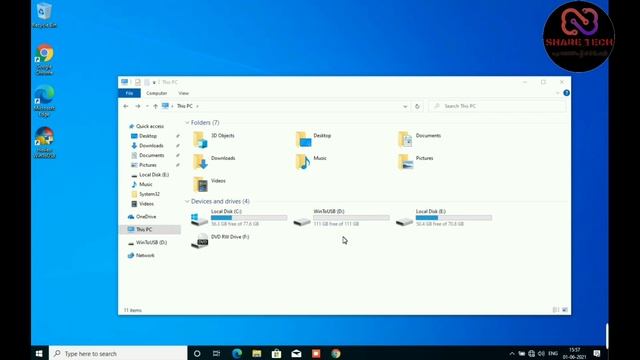Select the DVD RW Drive (F:)
Image resolution: width=640 pixels, height=360 pixels.
220,241
